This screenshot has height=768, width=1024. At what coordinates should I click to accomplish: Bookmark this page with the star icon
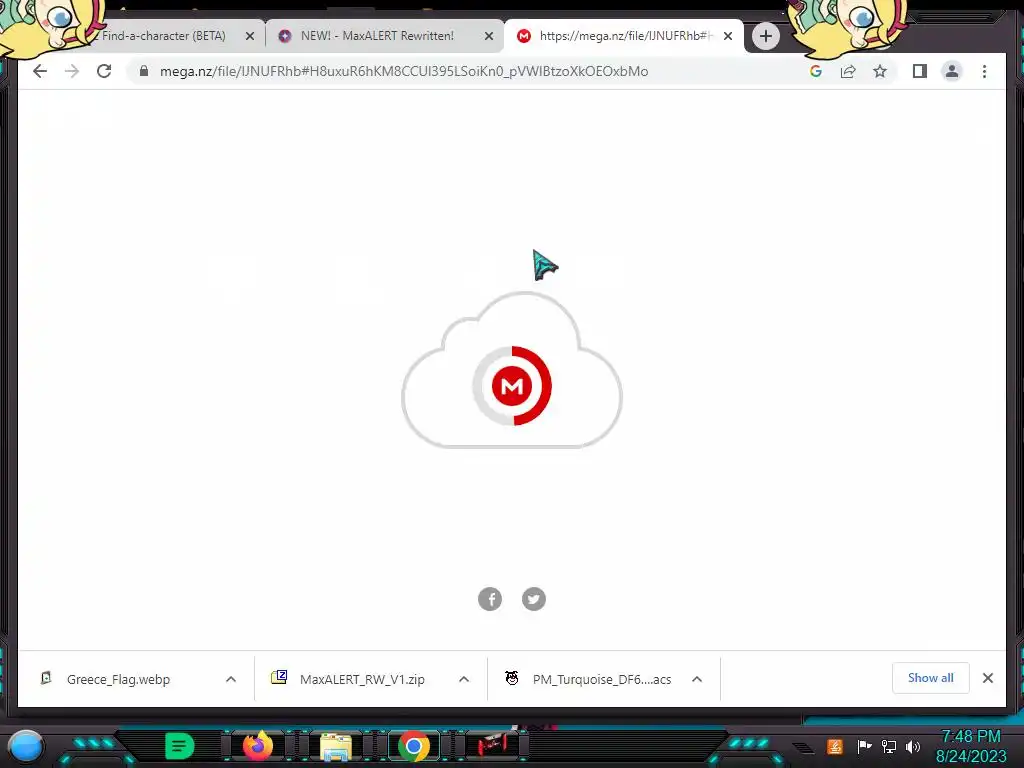(880, 71)
